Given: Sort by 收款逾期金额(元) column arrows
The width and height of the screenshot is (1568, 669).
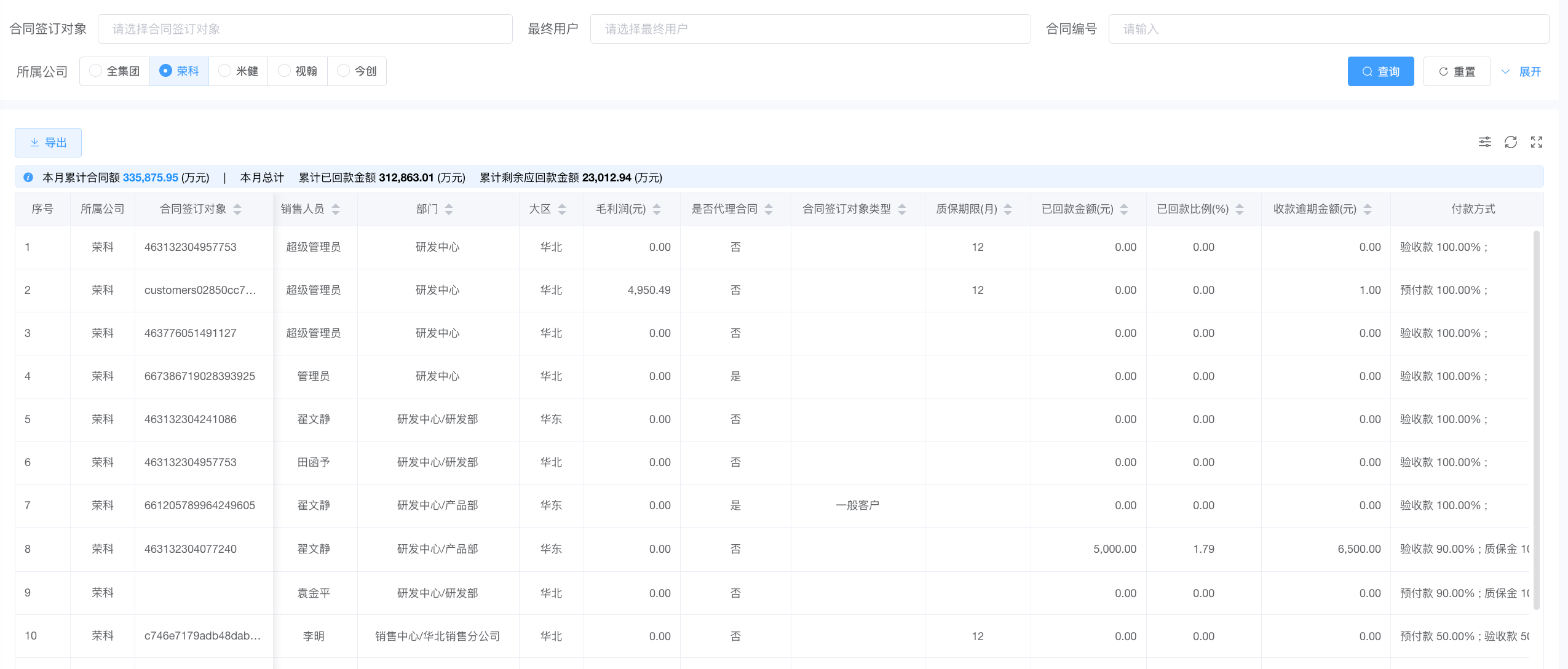Looking at the screenshot, I should (x=1368, y=209).
